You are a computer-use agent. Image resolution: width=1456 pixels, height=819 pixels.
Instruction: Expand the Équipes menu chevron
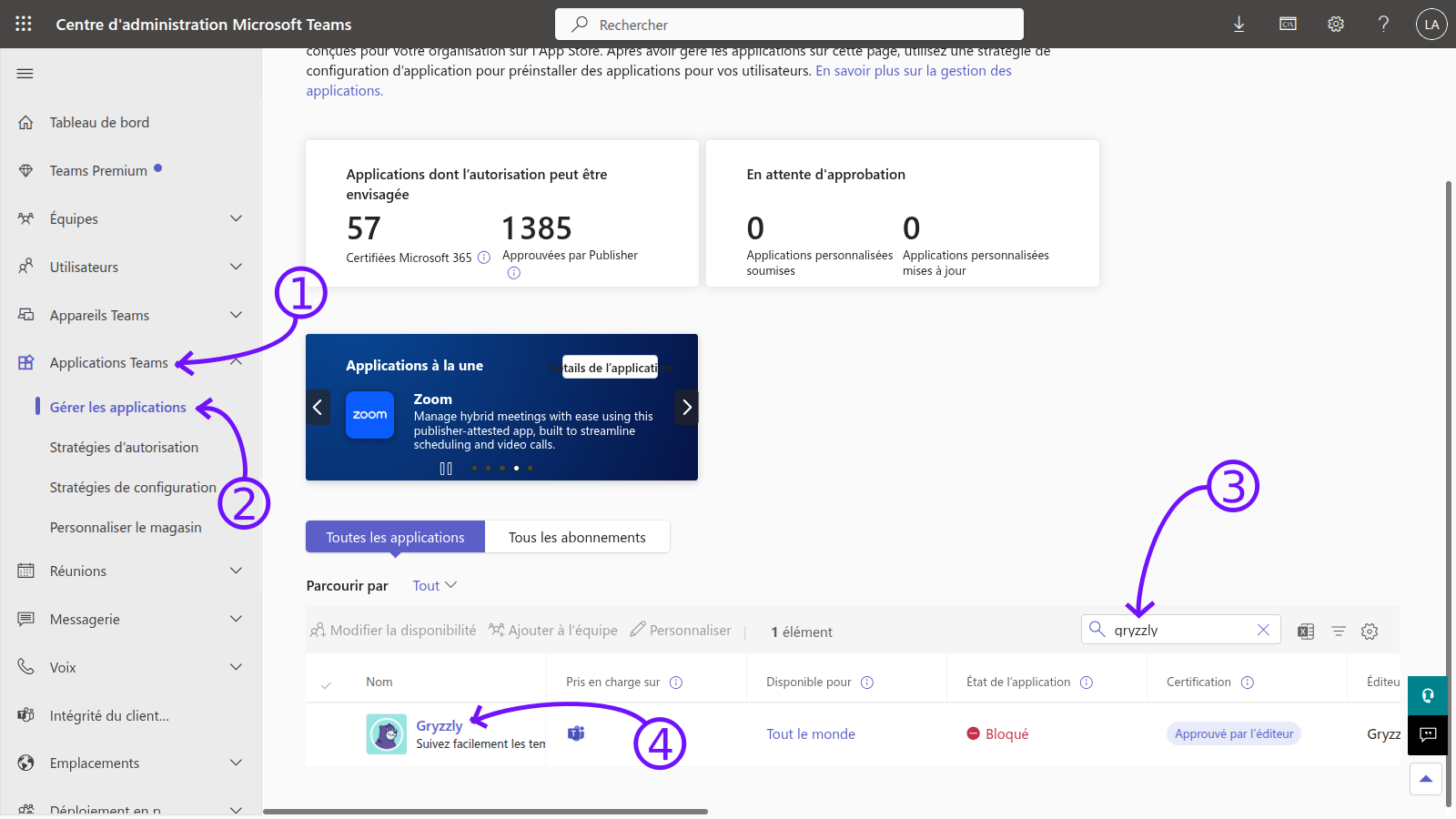pyautogui.click(x=237, y=218)
